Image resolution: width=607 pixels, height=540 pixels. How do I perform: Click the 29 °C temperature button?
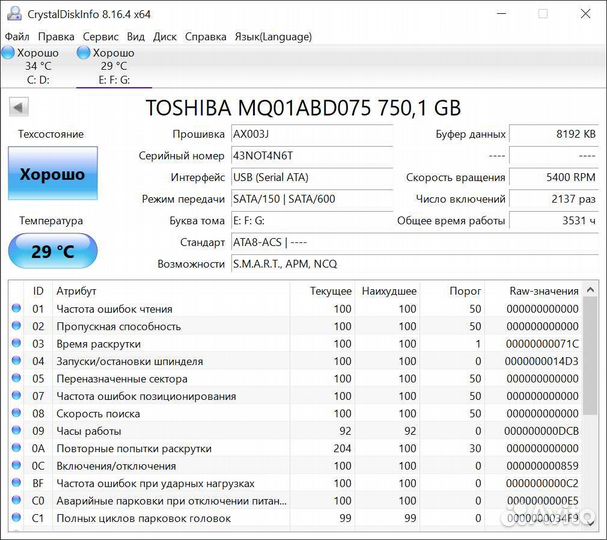click(x=53, y=251)
